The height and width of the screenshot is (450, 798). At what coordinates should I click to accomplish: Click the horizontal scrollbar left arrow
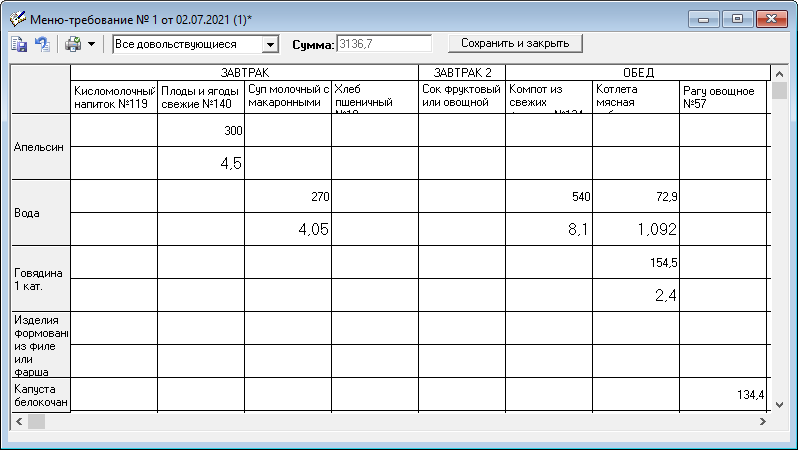[x=17, y=422]
